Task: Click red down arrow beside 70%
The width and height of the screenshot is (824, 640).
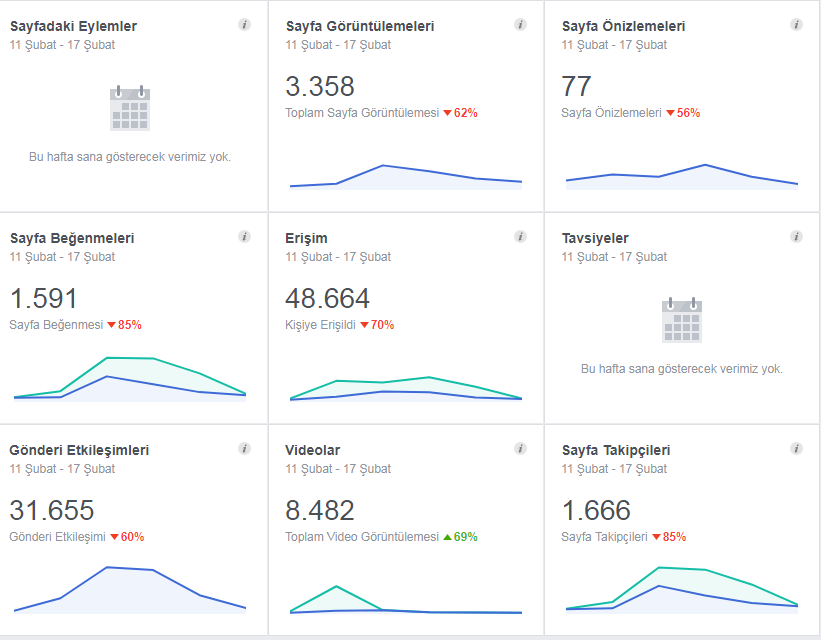Action: [364, 325]
